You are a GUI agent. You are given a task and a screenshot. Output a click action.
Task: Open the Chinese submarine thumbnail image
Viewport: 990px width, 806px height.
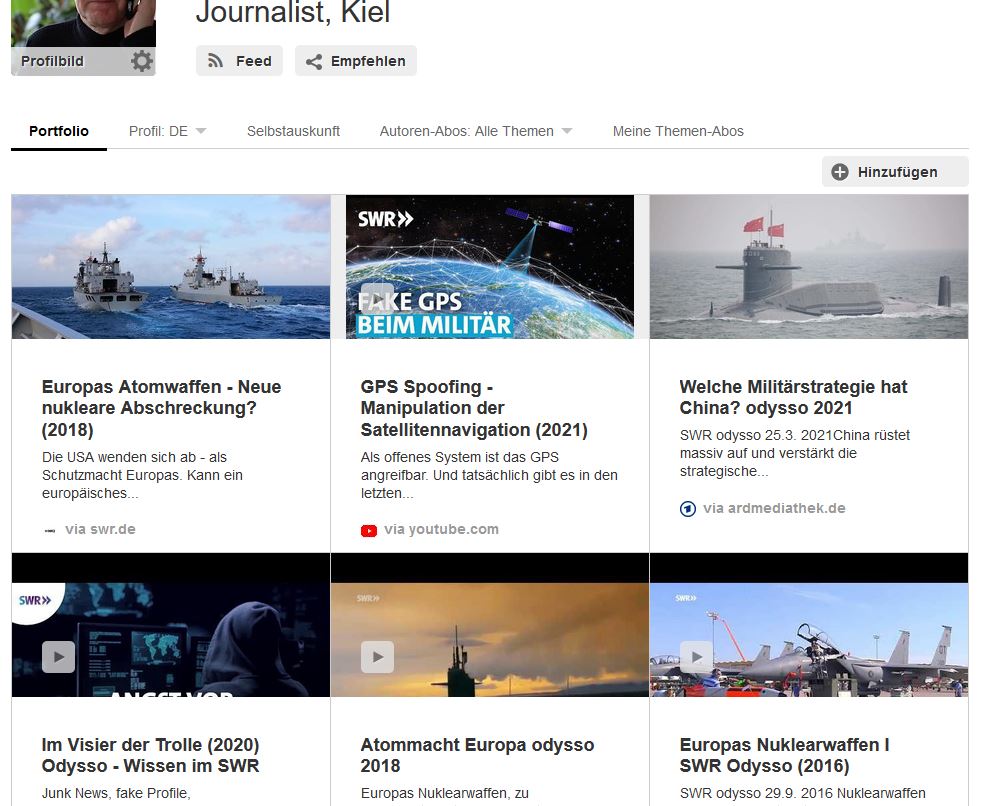pos(808,267)
